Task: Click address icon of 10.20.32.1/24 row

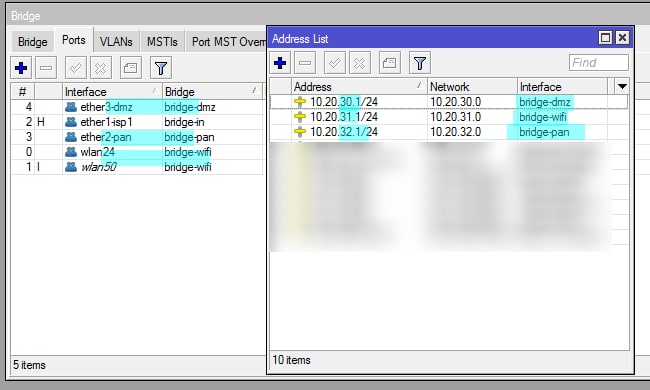Action: click(x=300, y=132)
